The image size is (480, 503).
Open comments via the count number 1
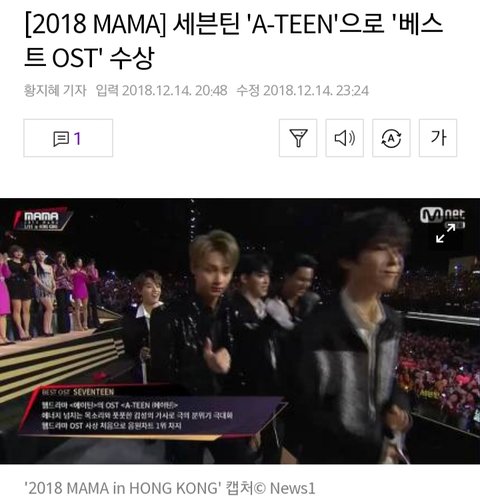[x=77, y=139]
